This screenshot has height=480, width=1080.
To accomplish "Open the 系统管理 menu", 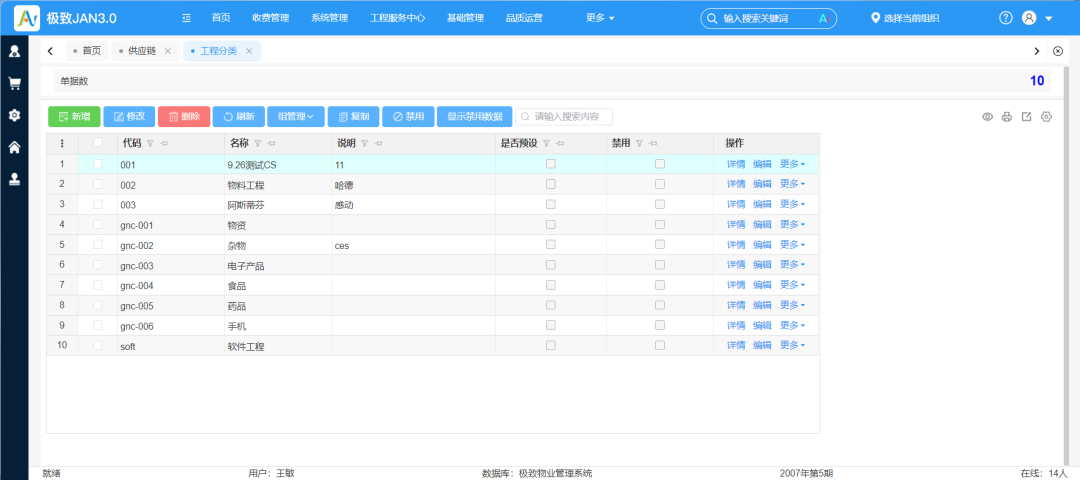I will tap(329, 18).
